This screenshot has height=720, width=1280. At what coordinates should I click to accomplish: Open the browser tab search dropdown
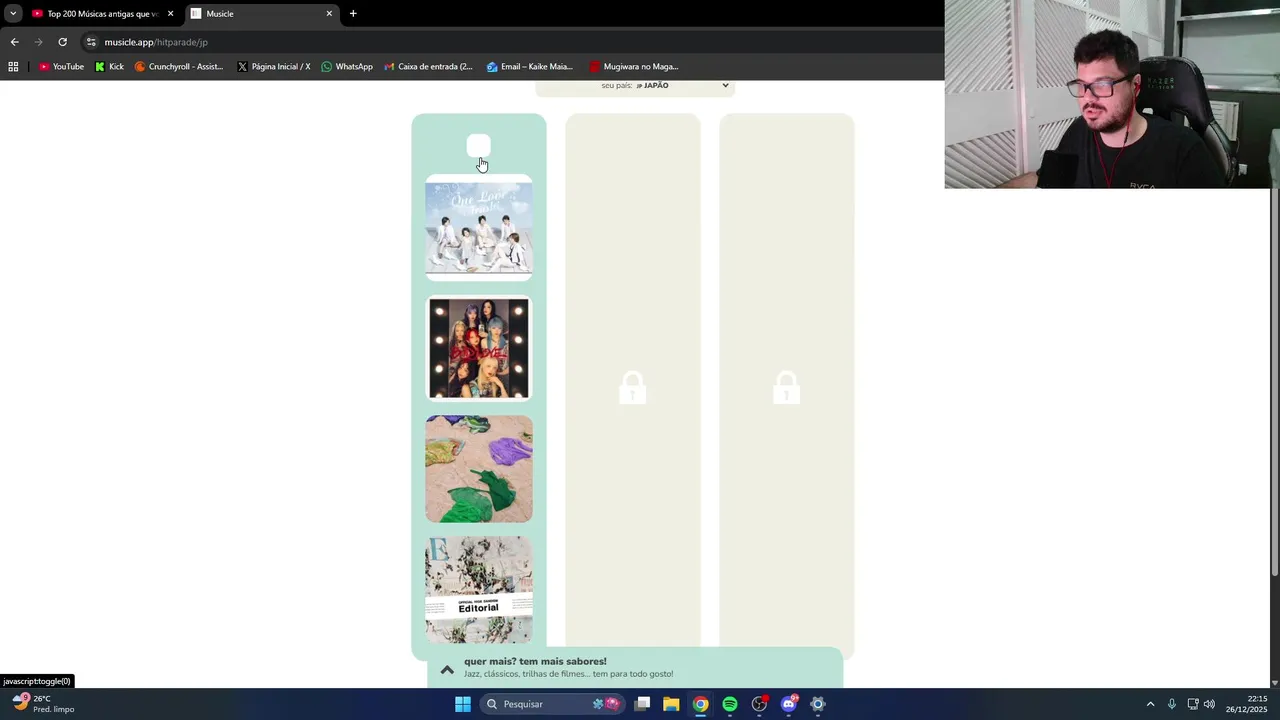tap(12, 13)
